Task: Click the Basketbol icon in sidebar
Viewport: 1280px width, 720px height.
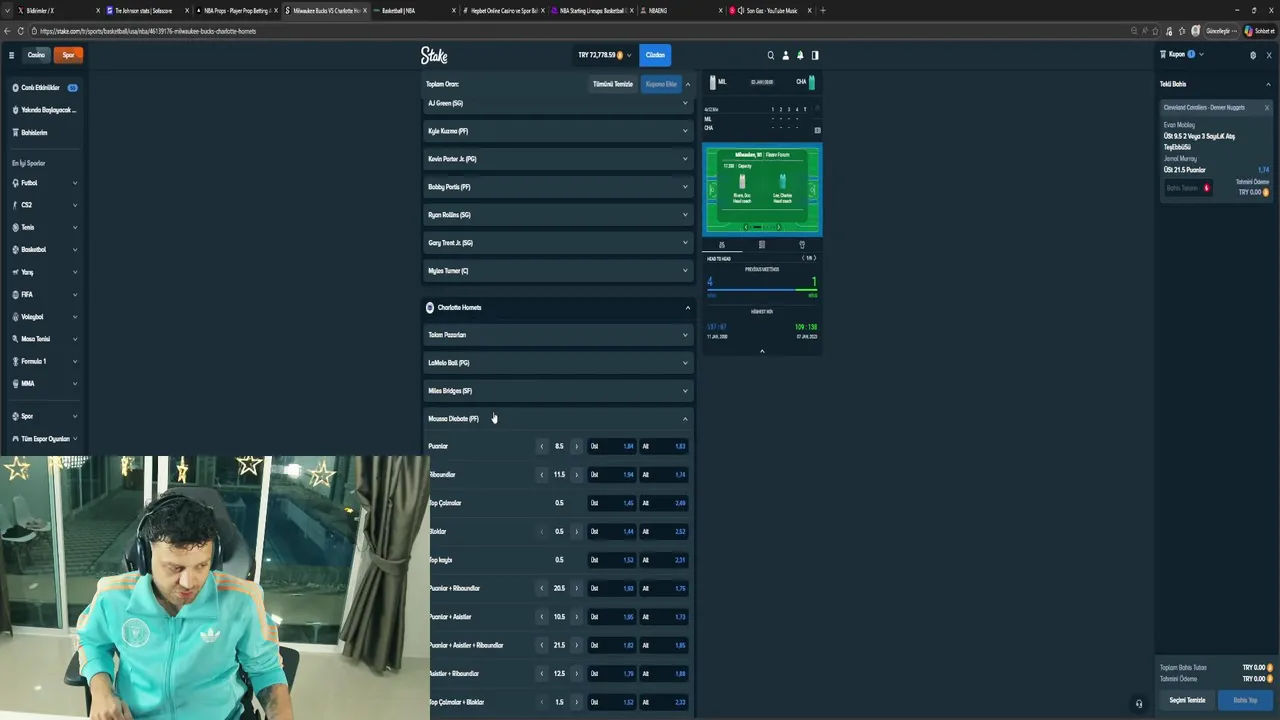Action: (x=16, y=249)
